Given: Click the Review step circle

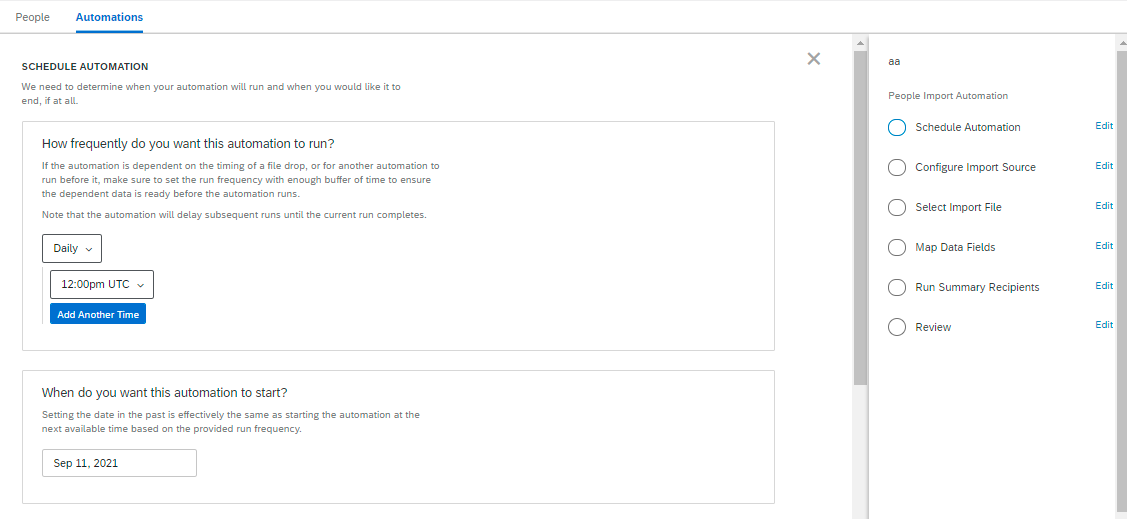Looking at the screenshot, I should coord(897,328).
